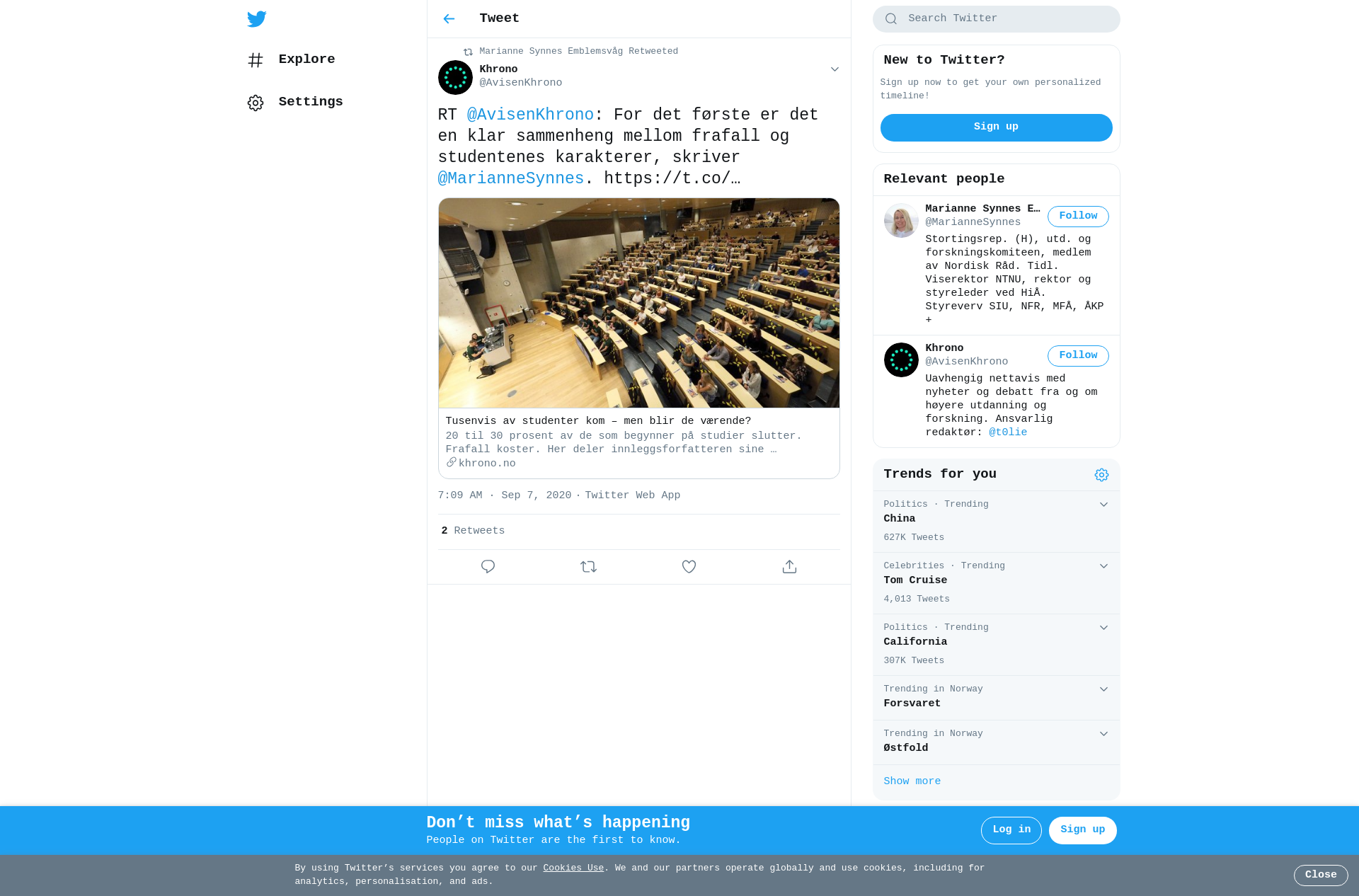Share the tweet
This screenshot has width=1359, height=896.
click(789, 567)
